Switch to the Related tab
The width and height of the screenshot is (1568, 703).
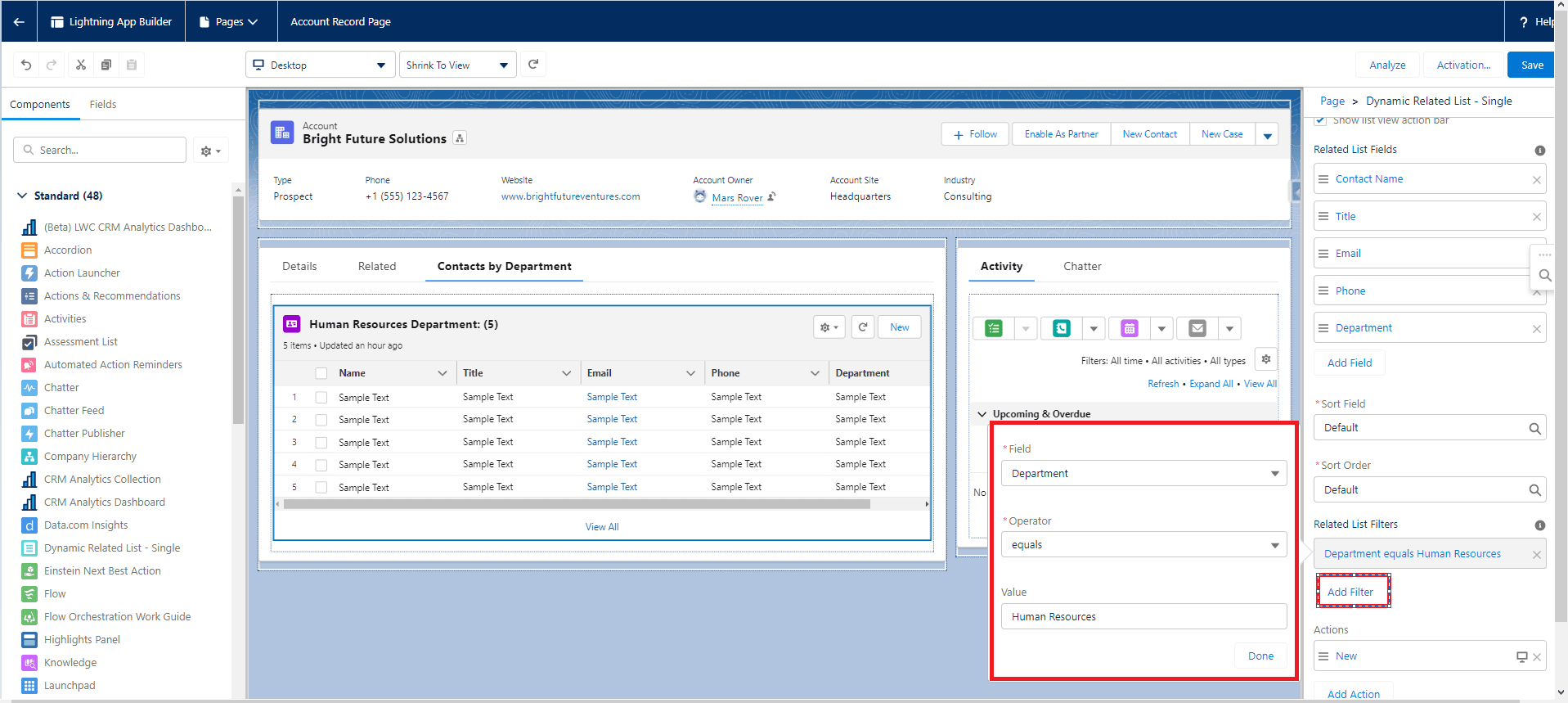point(377,267)
